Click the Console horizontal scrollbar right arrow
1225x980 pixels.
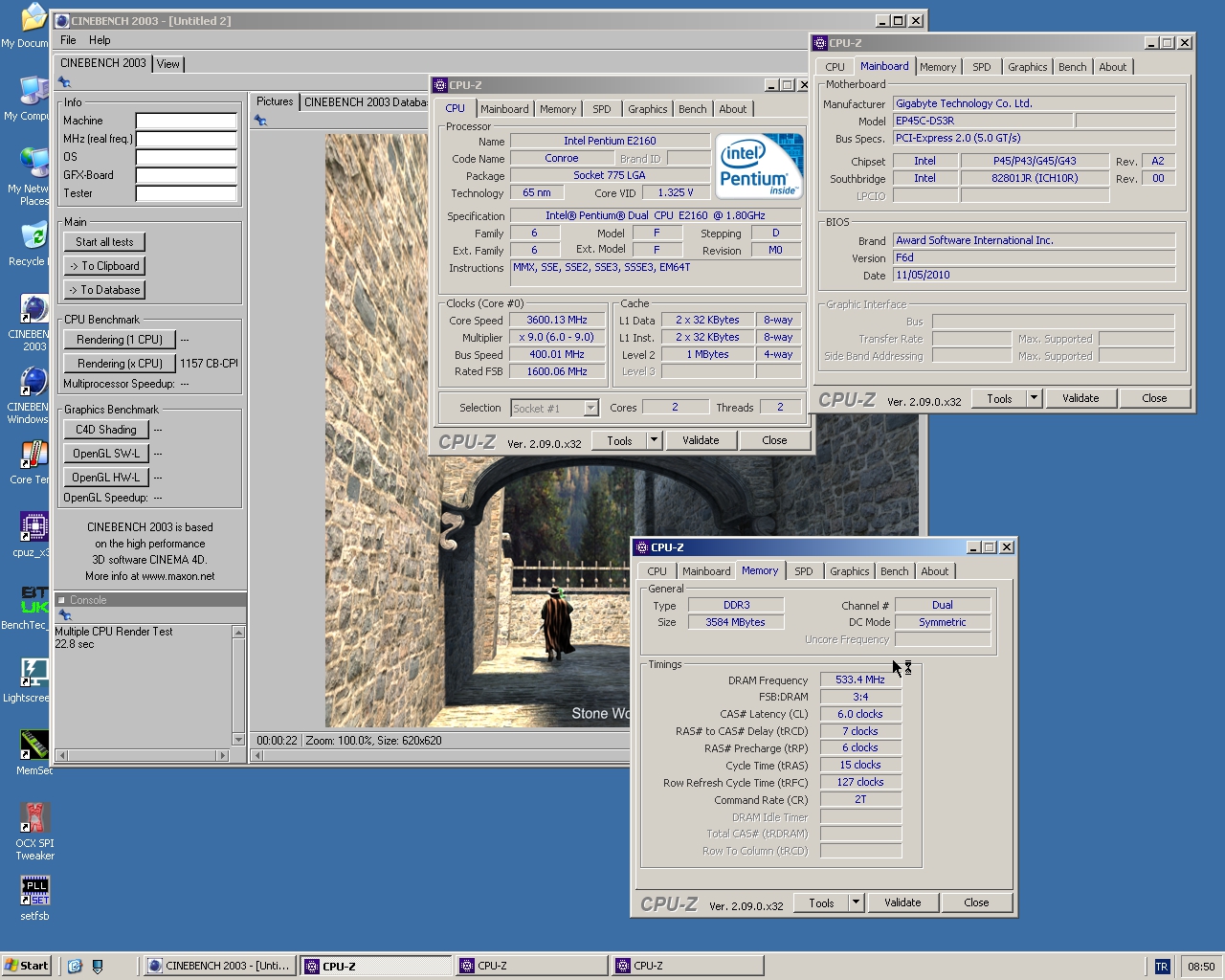pos(223,755)
